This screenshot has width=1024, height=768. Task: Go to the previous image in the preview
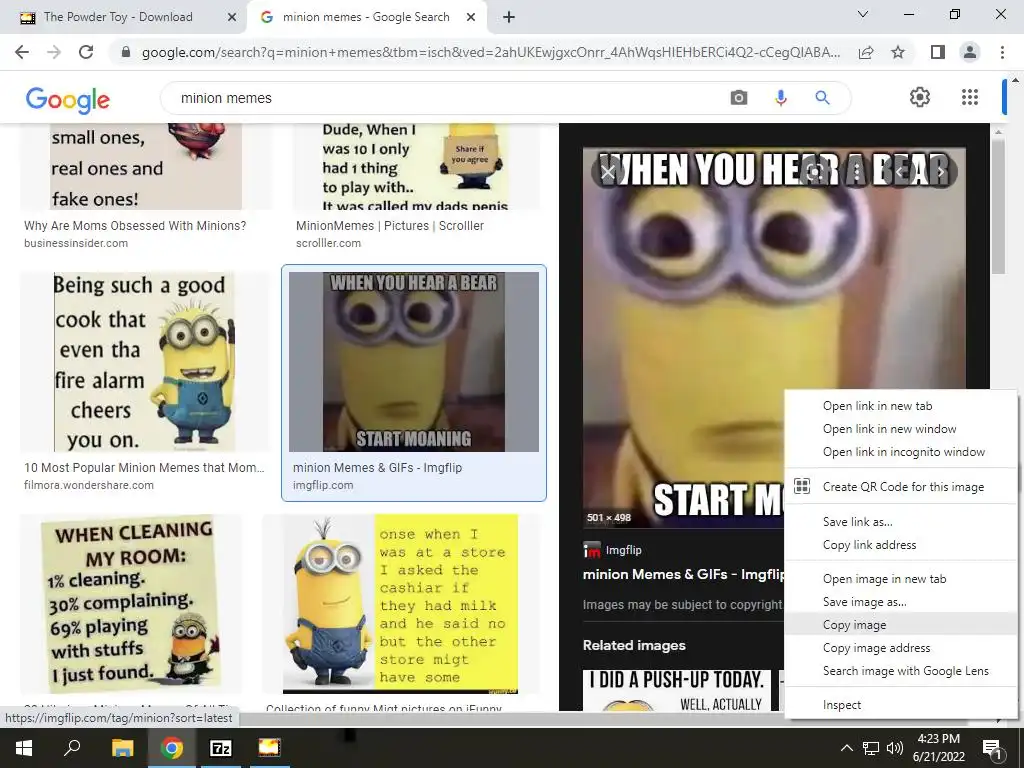point(899,172)
